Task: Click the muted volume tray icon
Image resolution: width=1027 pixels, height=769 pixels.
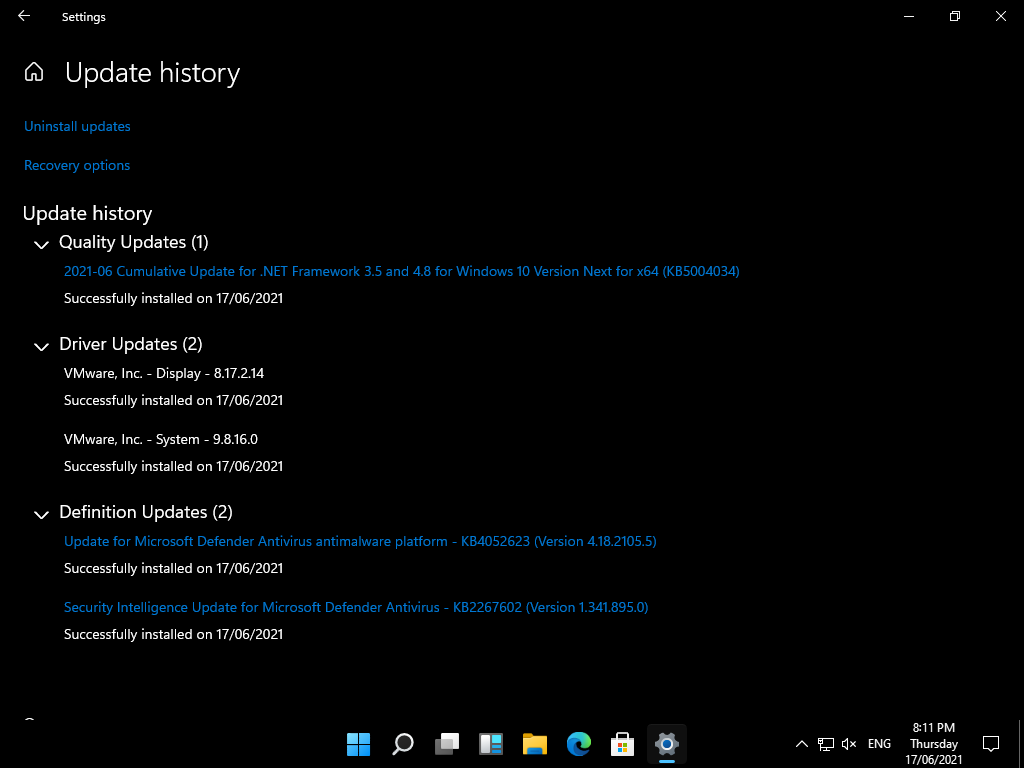Action: (849, 744)
